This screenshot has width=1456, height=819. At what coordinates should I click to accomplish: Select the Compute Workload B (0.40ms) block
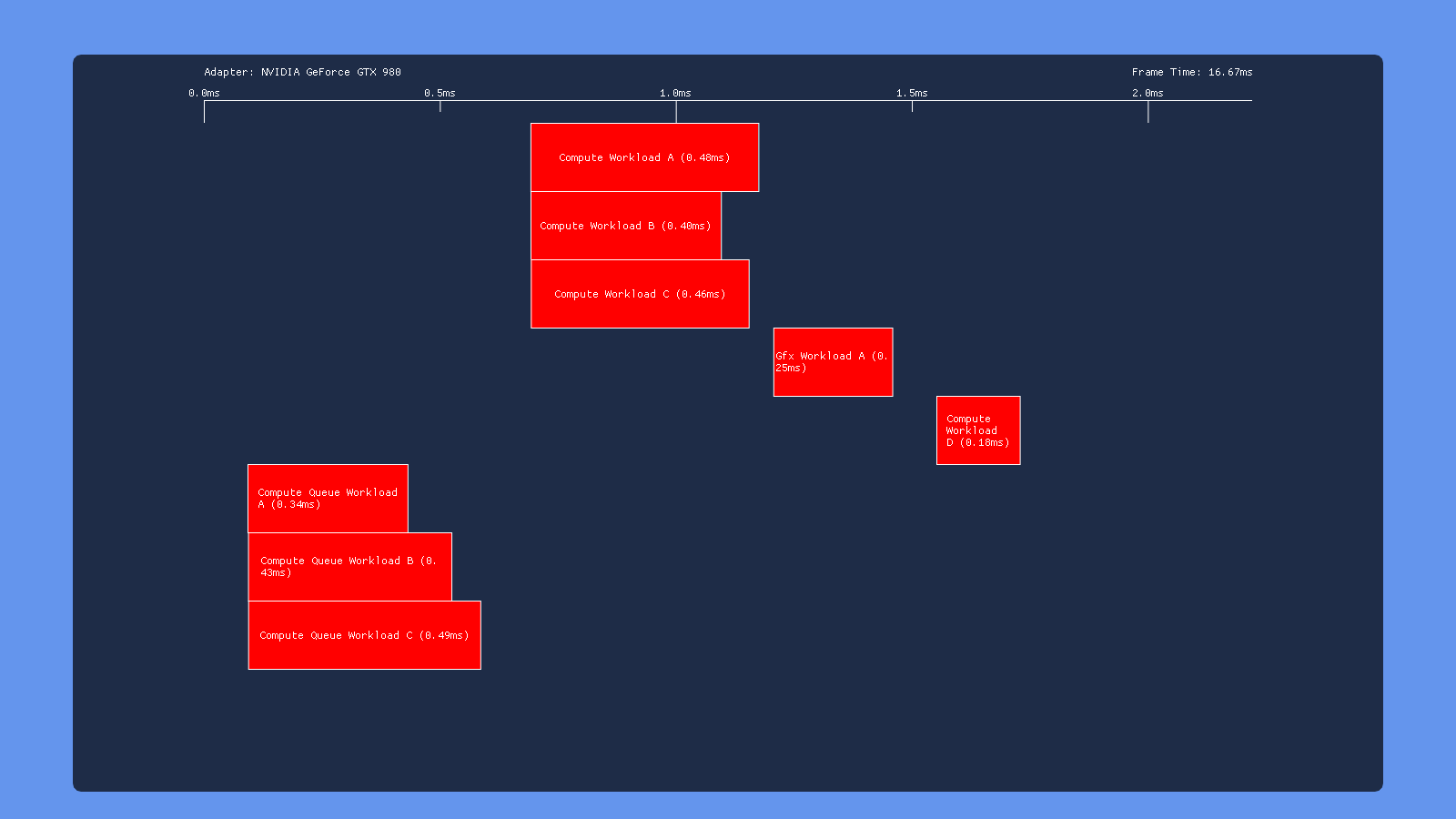point(626,226)
